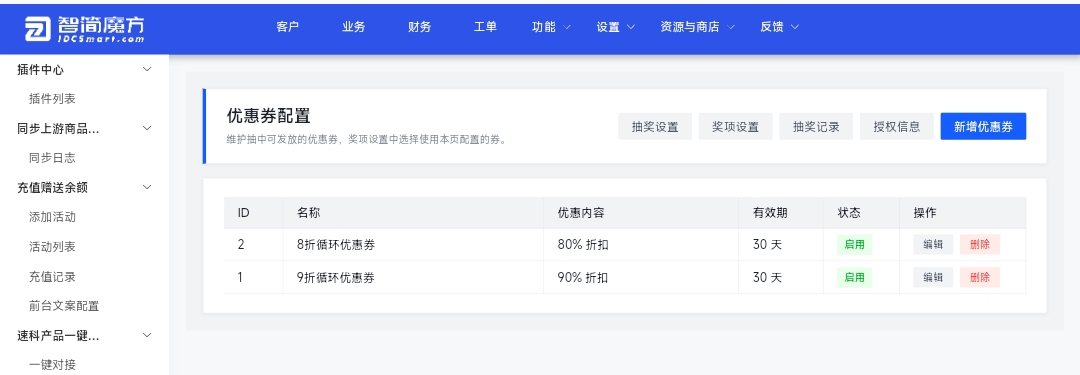The width and height of the screenshot is (1080, 375).
Task: Open 前台文案配置 in the sidebar
Action: 64,305
